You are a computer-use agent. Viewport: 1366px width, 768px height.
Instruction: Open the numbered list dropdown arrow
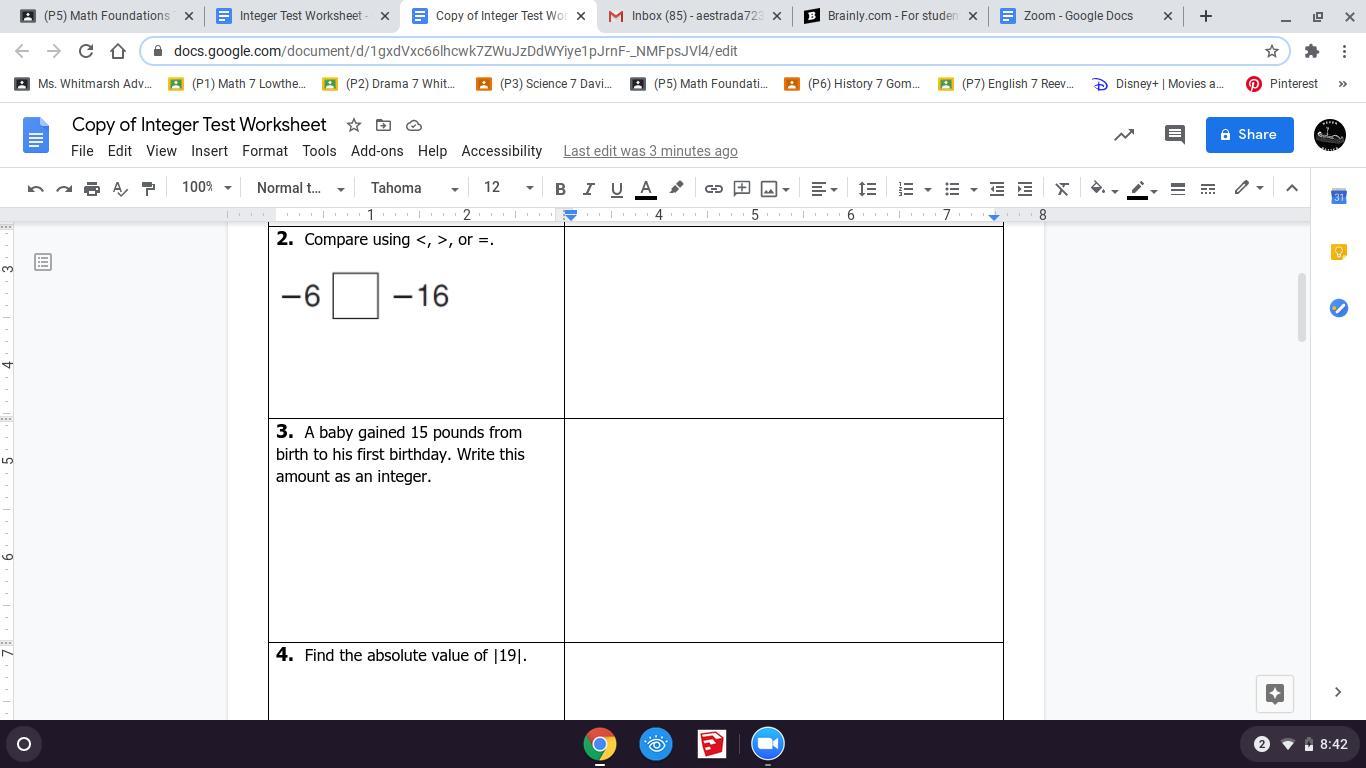[x=928, y=188]
